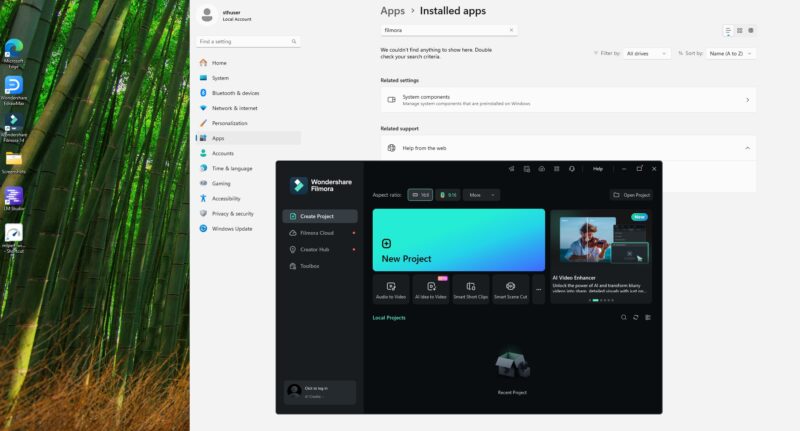This screenshot has width=800, height=431.
Task: Refresh the Local Projects list
Action: (x=635, y=317)
